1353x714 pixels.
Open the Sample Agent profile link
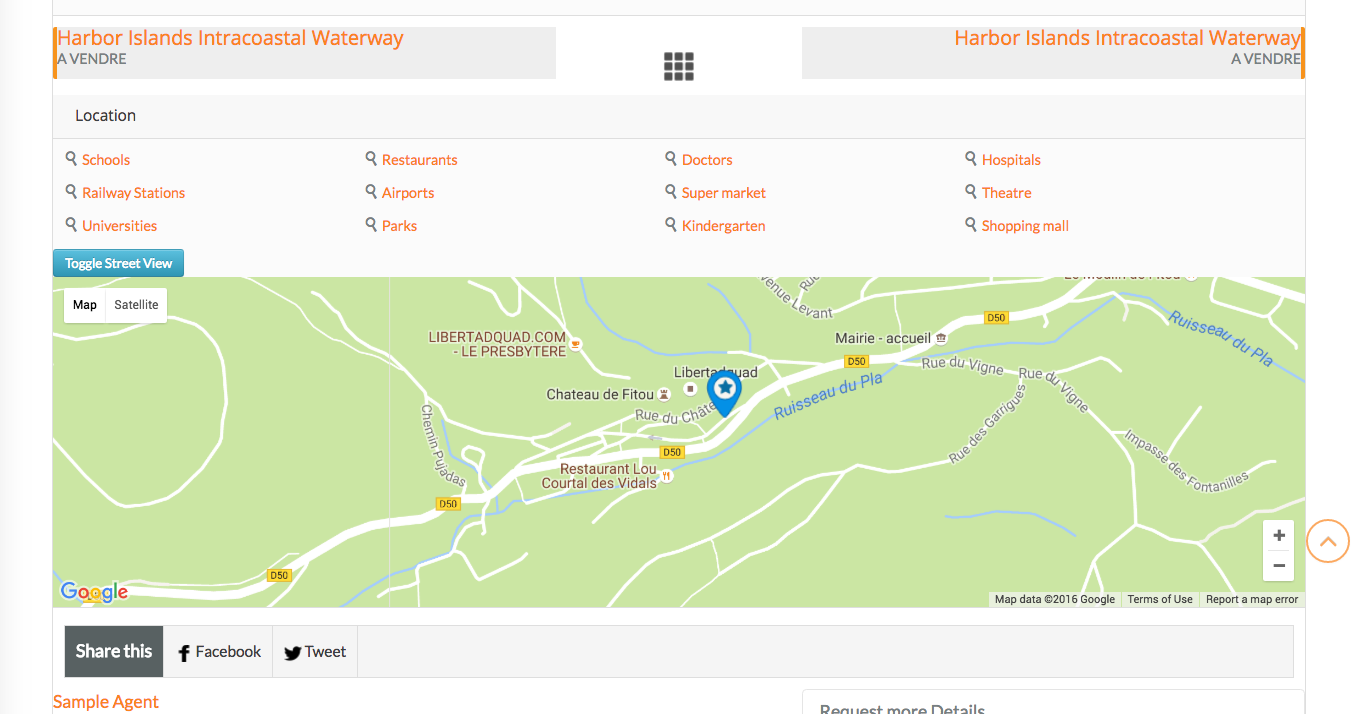(106, 702)
